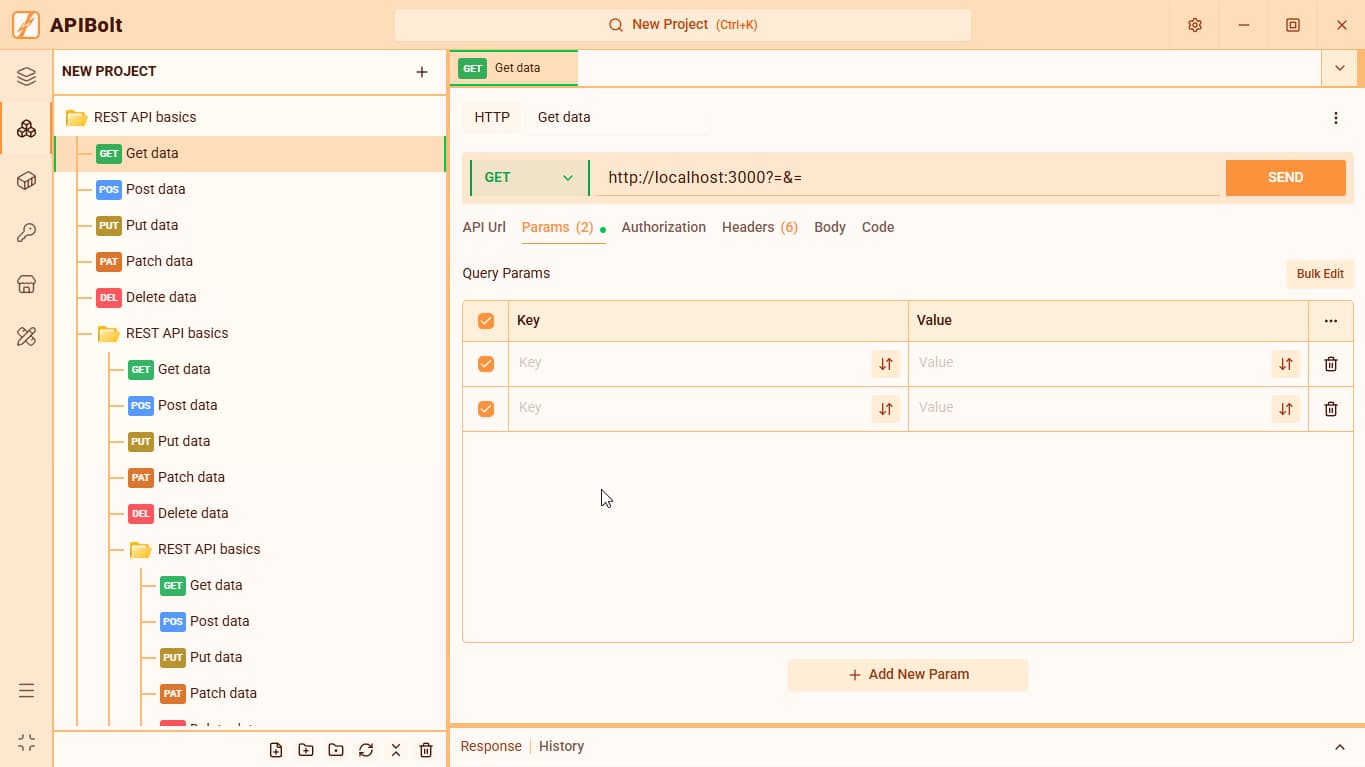Open the store icon in sidebar
This screenshot has height=767, width=1365.
point(27,285)
